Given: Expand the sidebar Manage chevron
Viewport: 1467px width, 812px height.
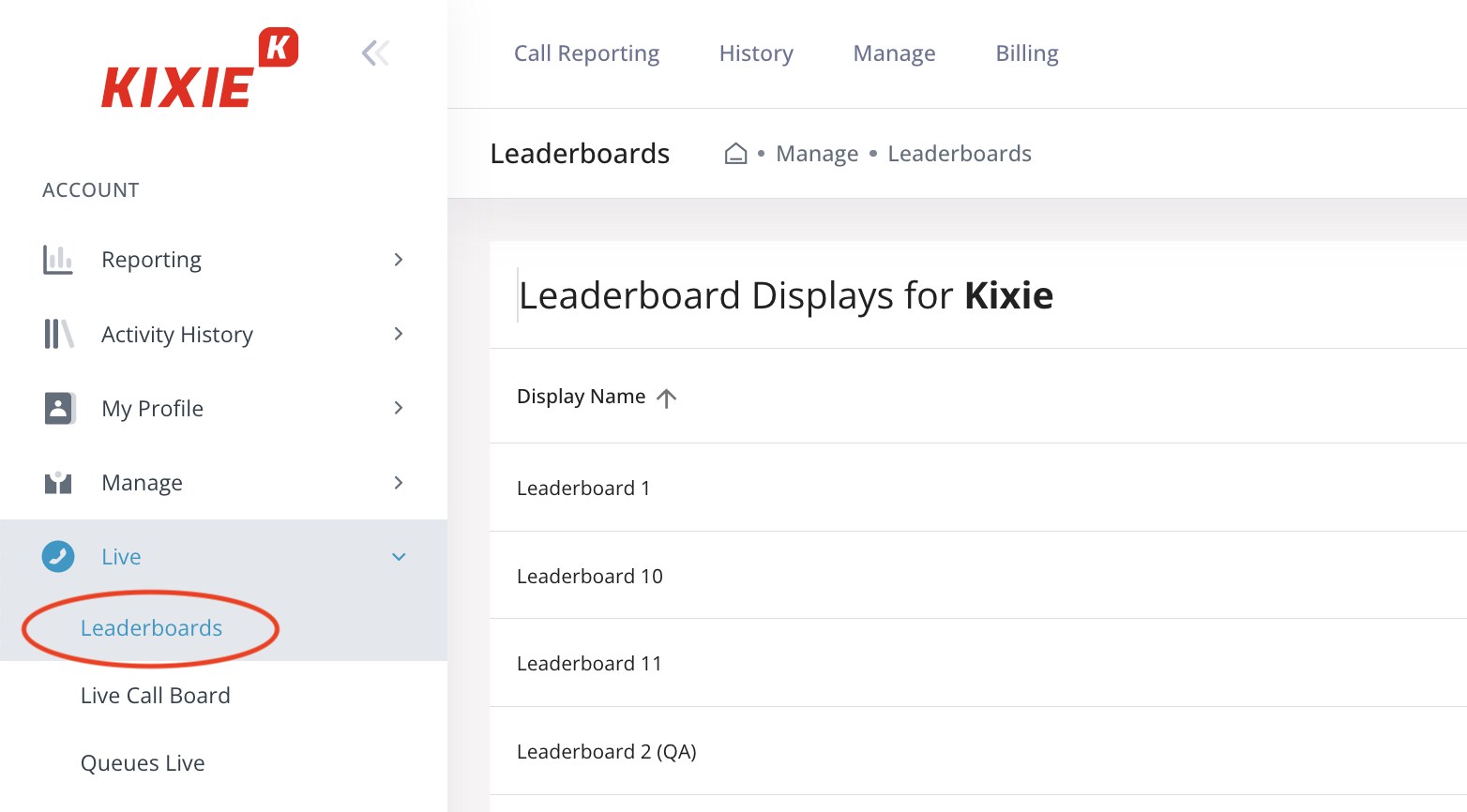Looking at the screenshot, I should click(x=399, y=483).
